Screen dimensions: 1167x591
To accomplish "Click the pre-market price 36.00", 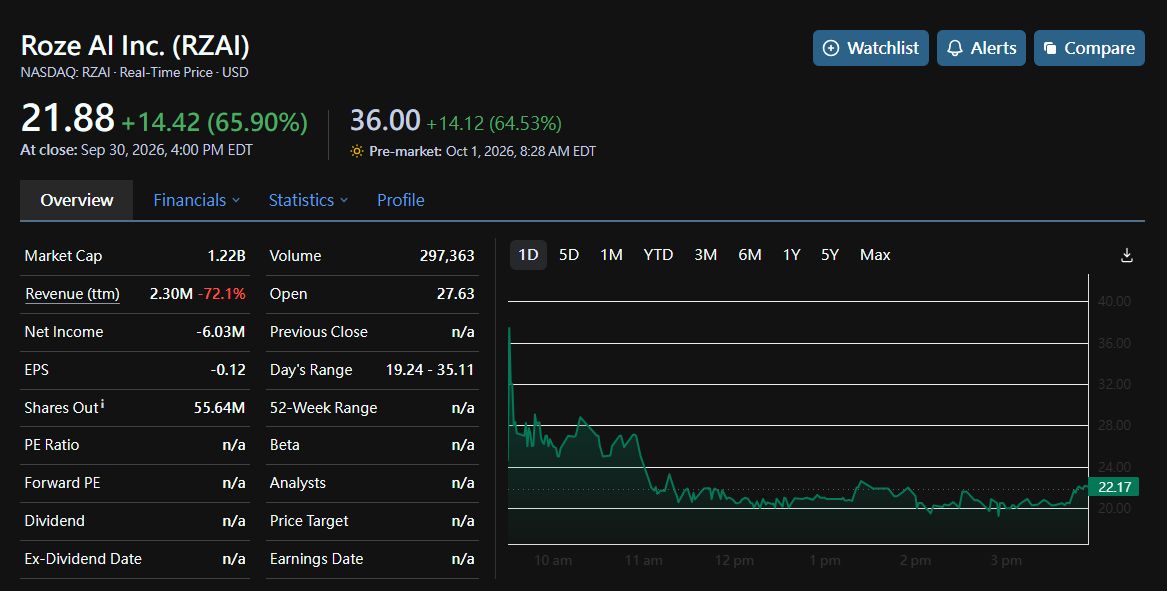I will 386,120.
